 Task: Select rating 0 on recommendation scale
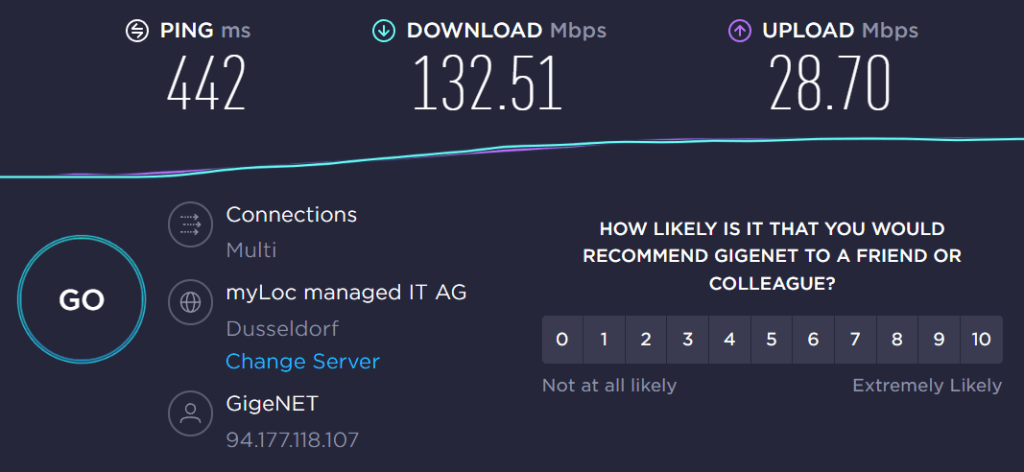click(562, 339)
